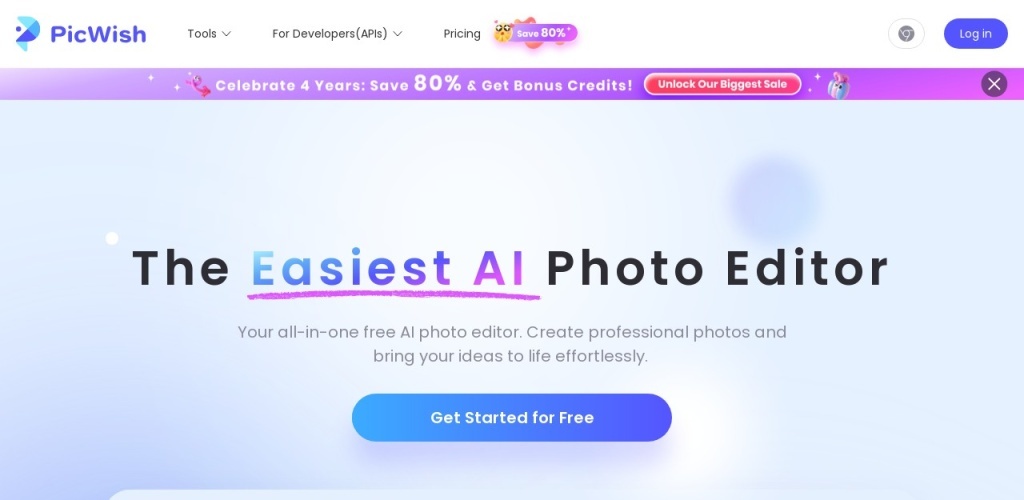This screenshot has height=500, width=1024.
Task: Click the subtitle about free AI photo editor
Action: 511,344
